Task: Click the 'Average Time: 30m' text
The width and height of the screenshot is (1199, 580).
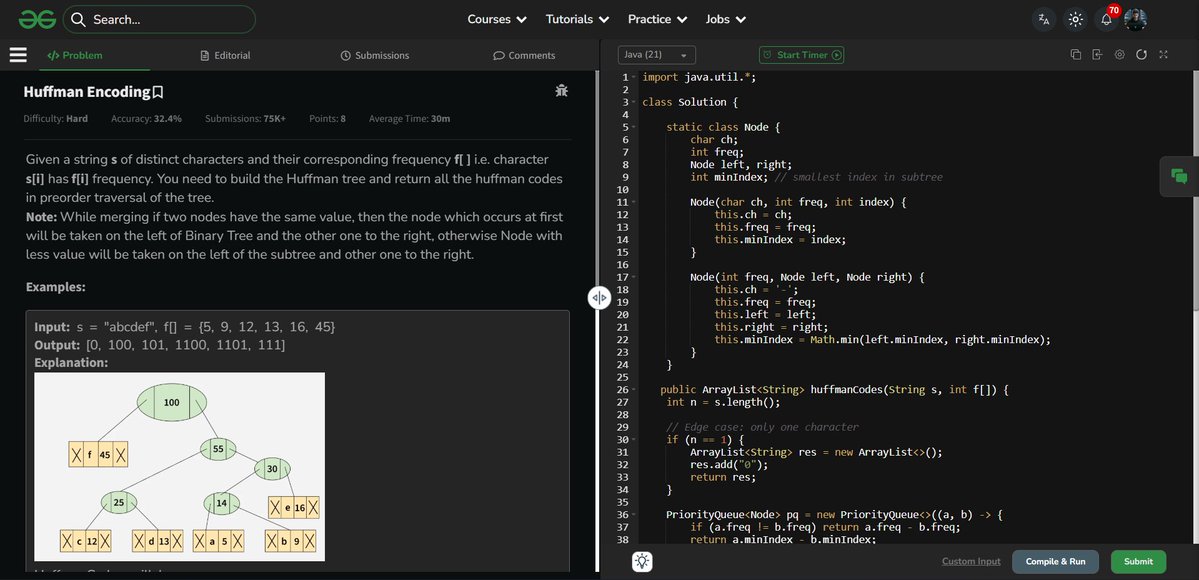Action: pos(409,119)
